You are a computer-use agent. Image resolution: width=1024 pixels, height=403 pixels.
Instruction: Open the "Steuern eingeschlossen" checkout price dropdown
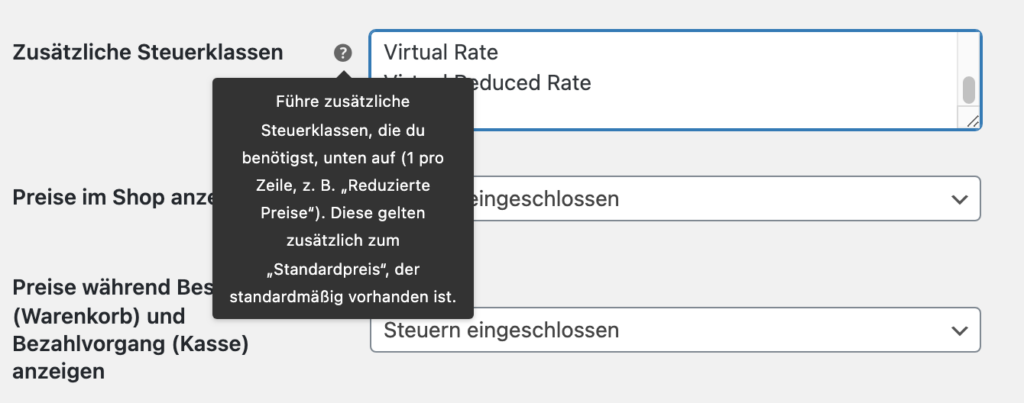[x=675, y=330]
